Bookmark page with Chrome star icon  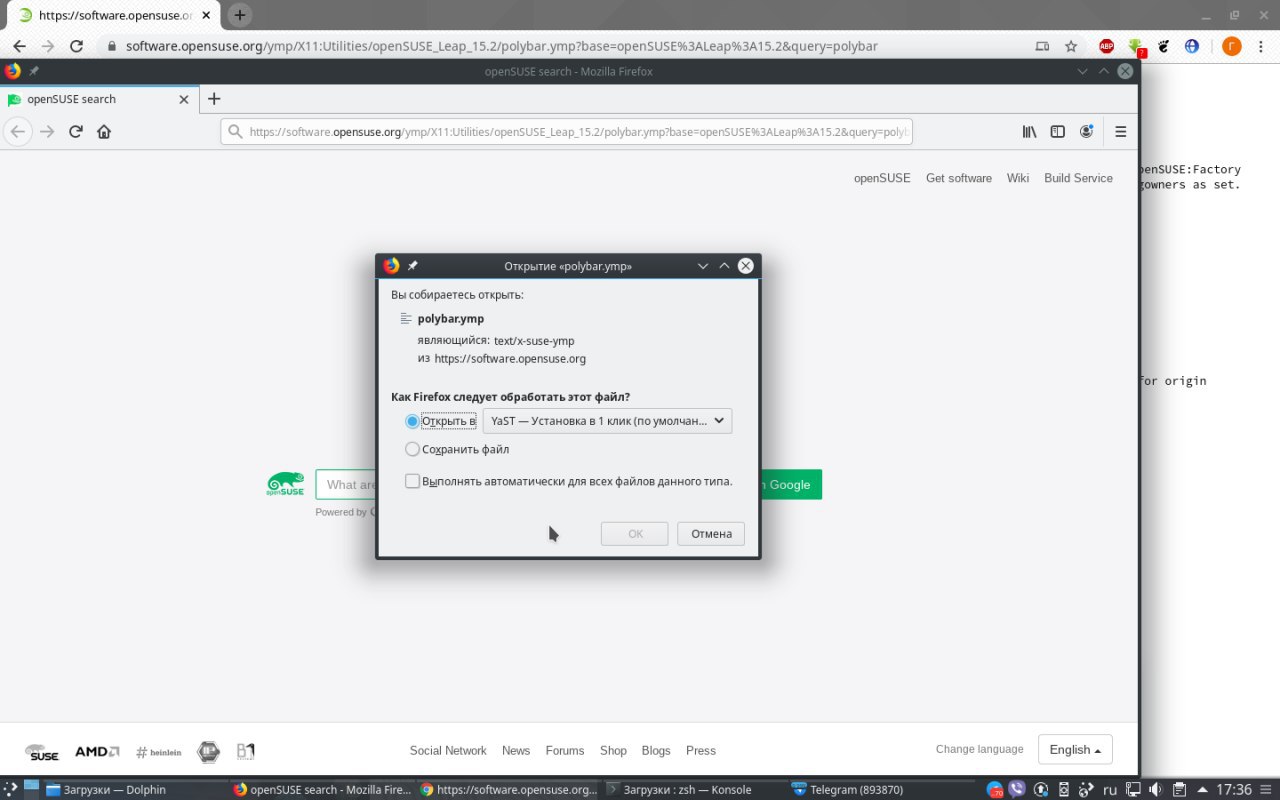(1071, 46)
